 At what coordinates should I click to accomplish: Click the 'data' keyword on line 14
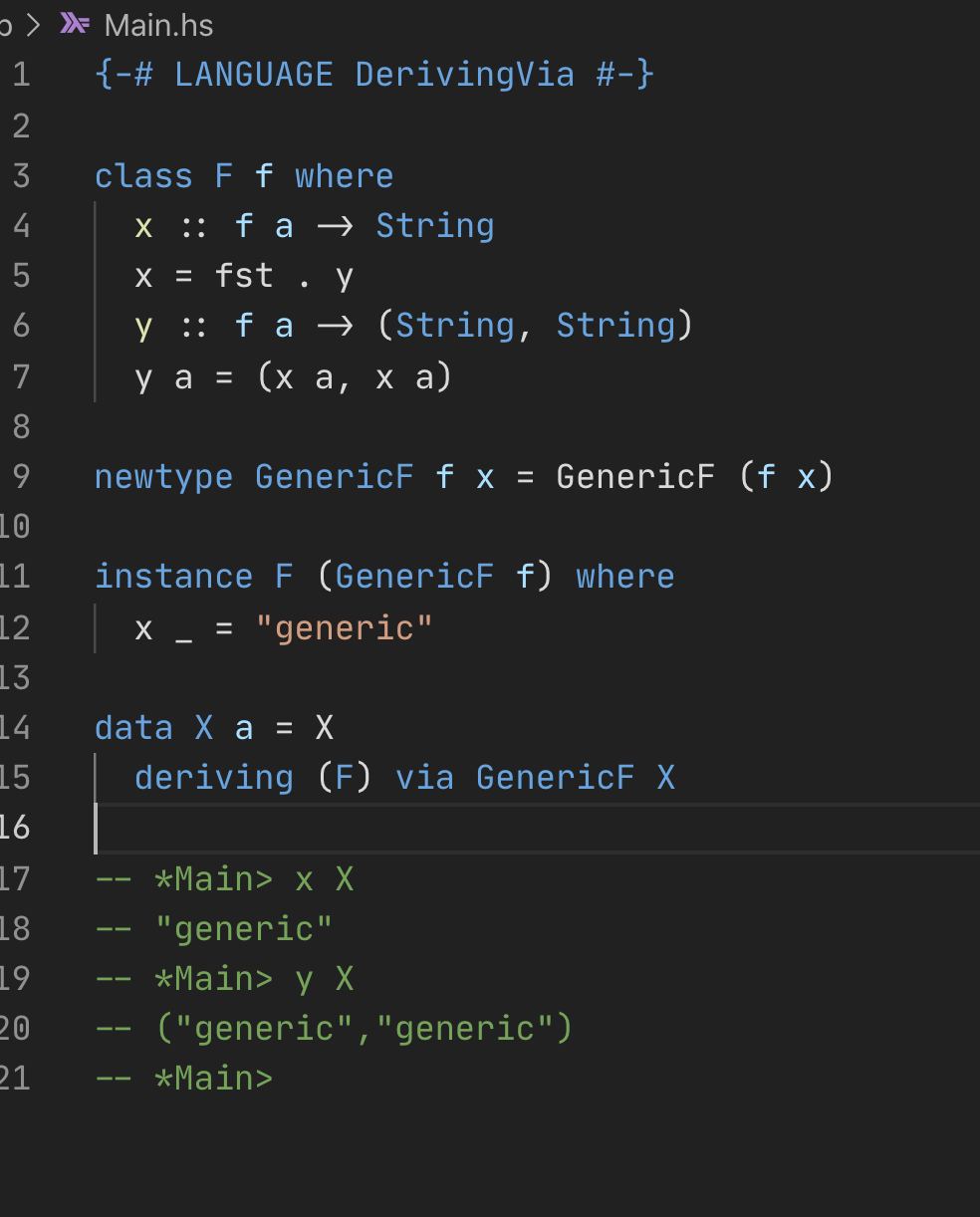133,728
